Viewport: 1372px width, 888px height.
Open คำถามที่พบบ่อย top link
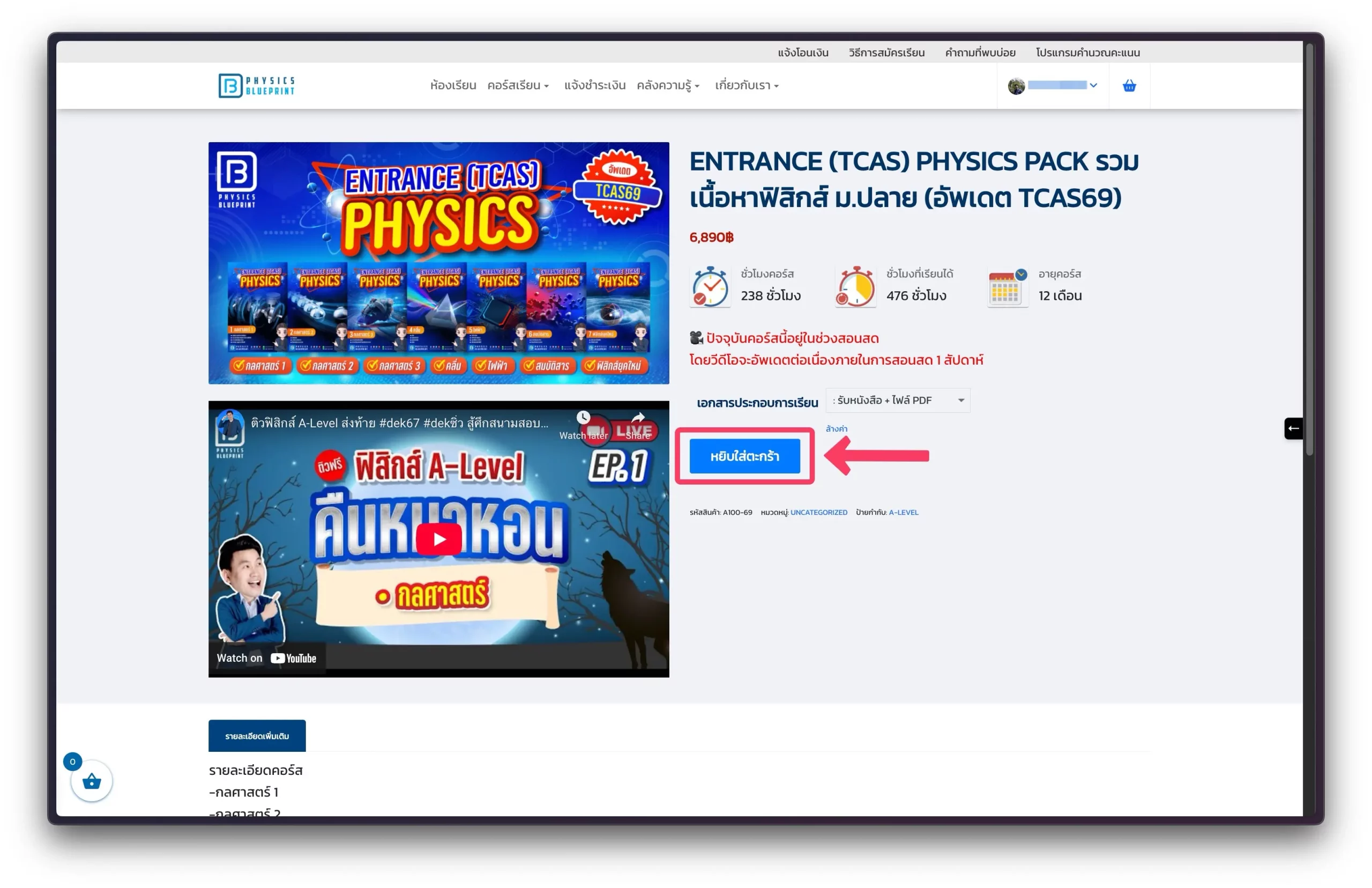click(980, 53)
